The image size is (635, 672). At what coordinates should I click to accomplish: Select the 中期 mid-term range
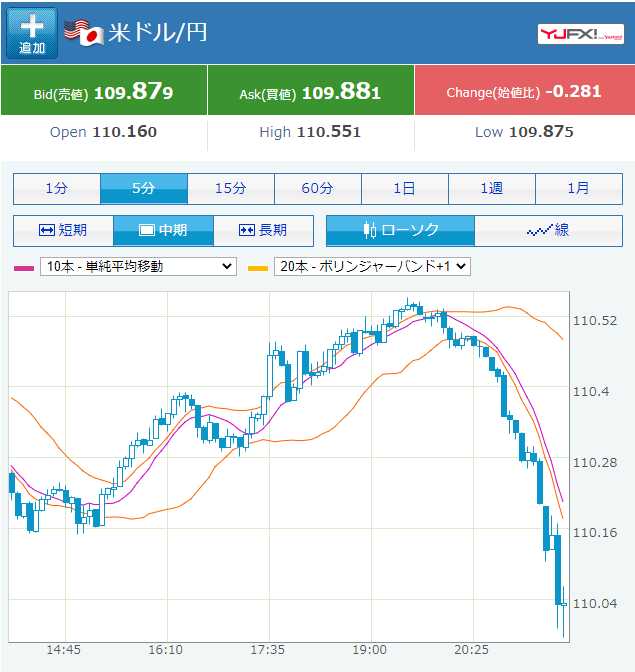coord(163,231)
